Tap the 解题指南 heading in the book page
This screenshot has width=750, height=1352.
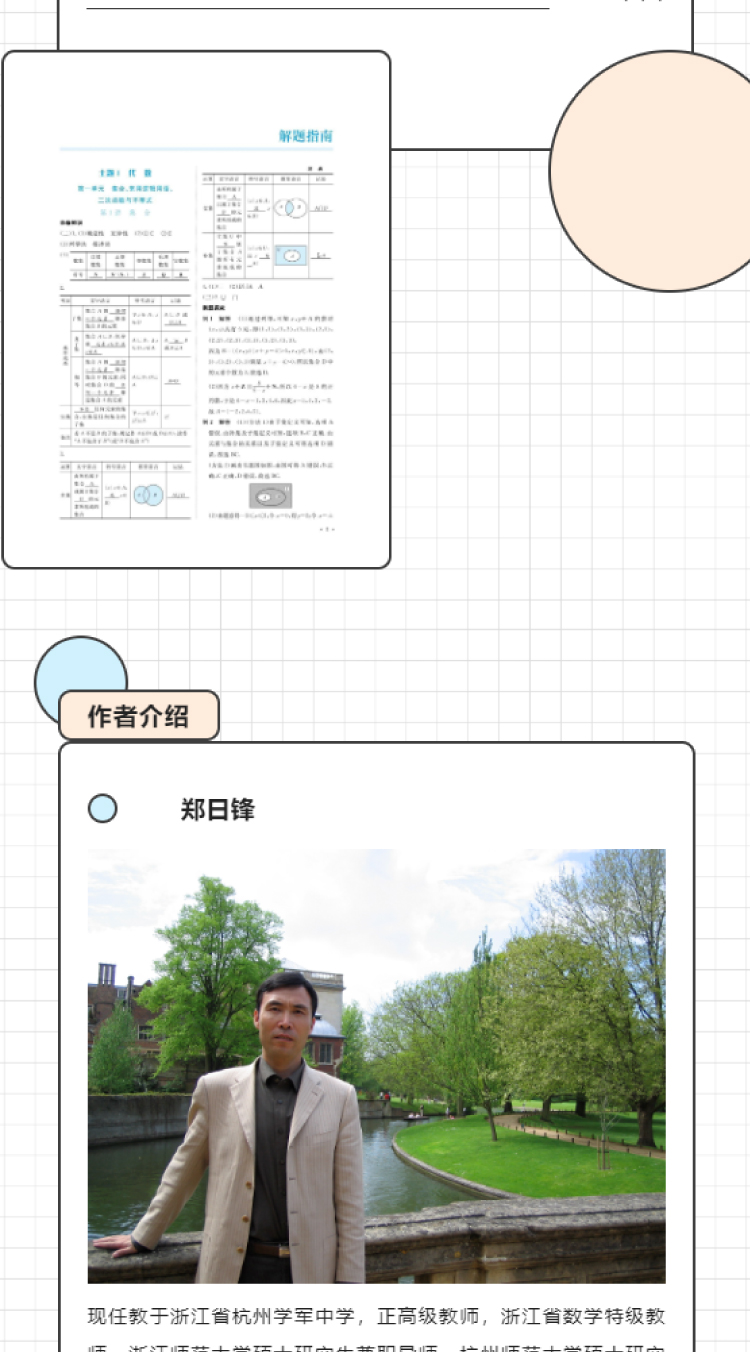pyautogui.click(x=305, y=136)
